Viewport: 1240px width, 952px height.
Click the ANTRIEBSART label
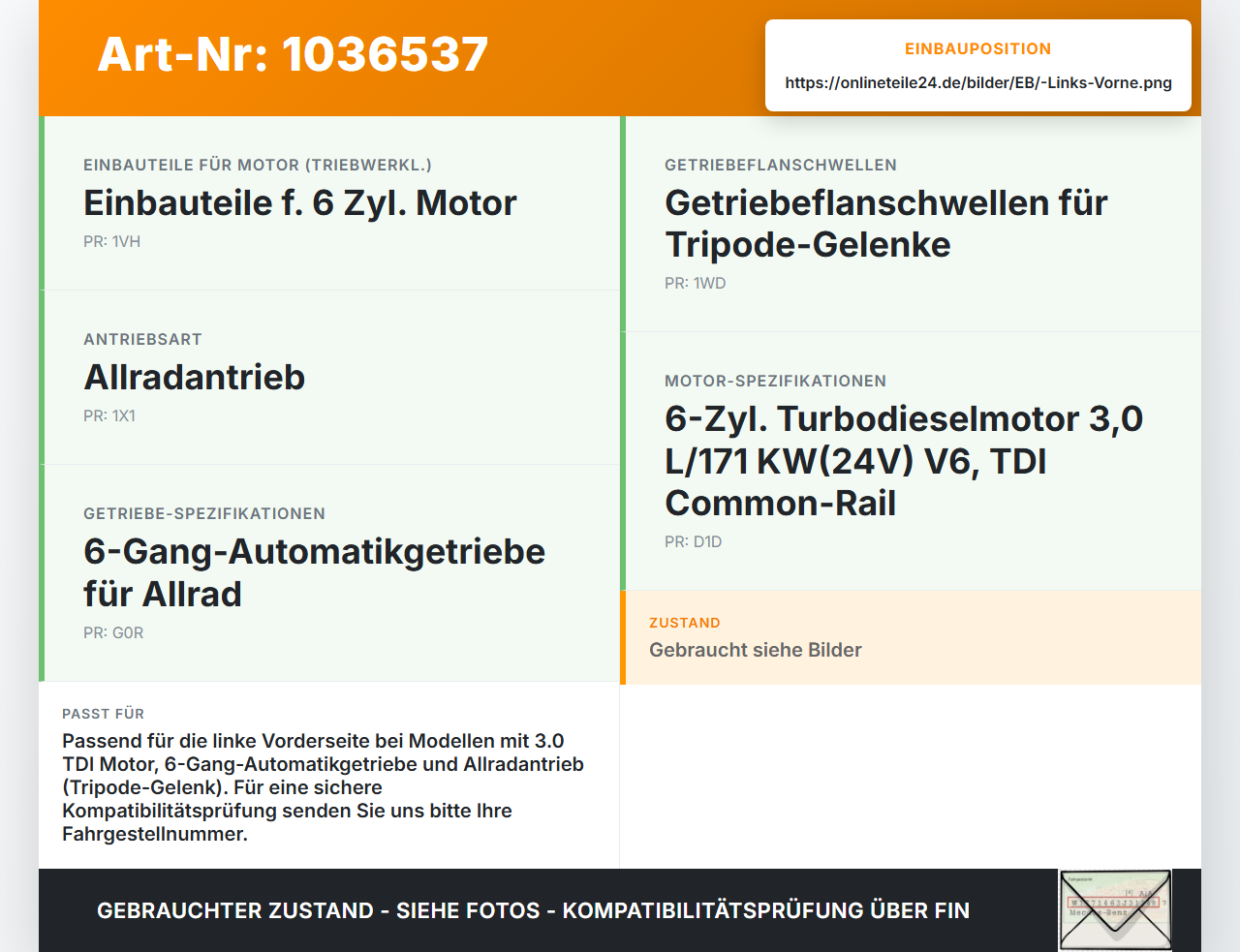143,339
